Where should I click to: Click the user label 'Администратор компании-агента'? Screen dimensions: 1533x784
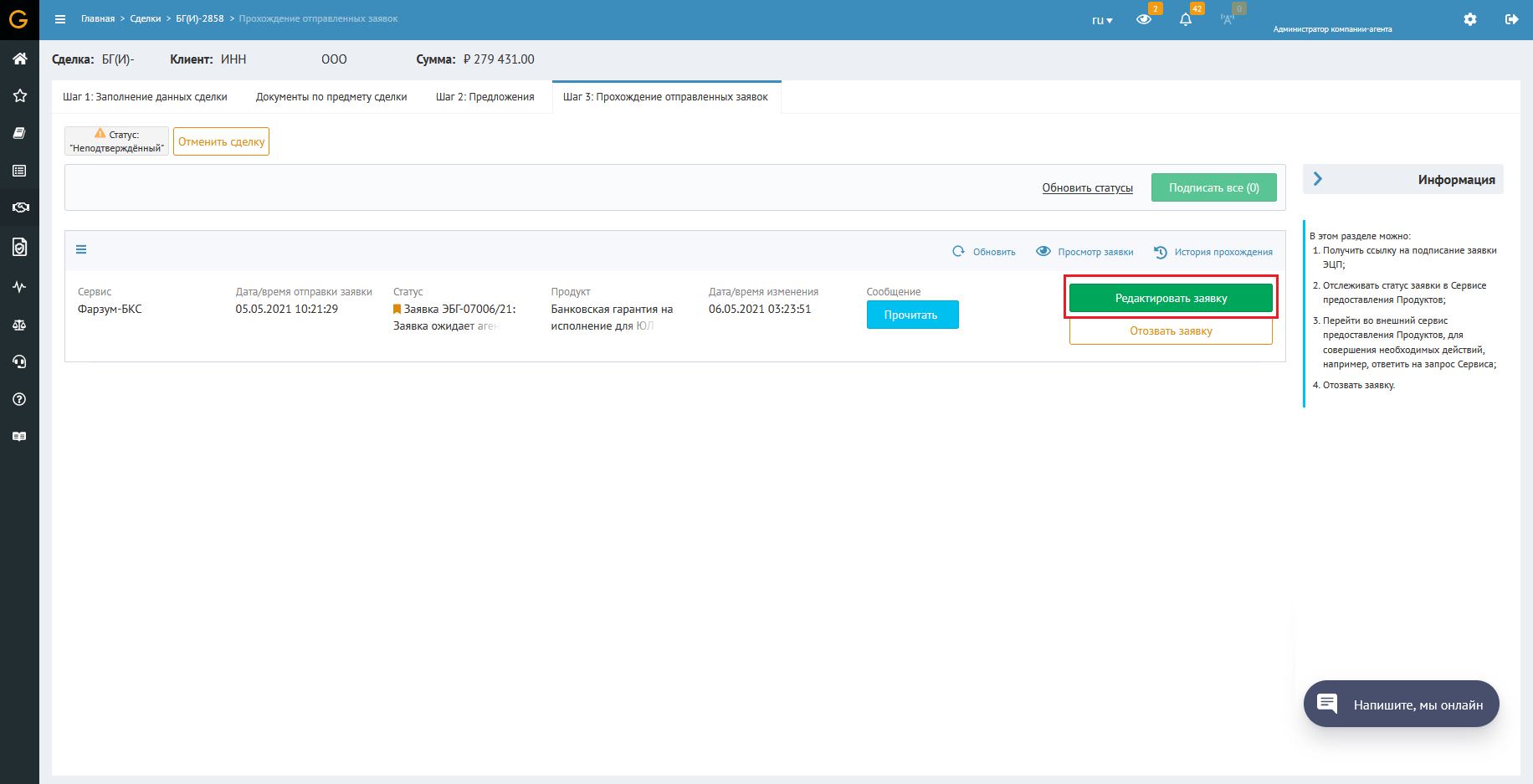click(x=1332, y=29)
